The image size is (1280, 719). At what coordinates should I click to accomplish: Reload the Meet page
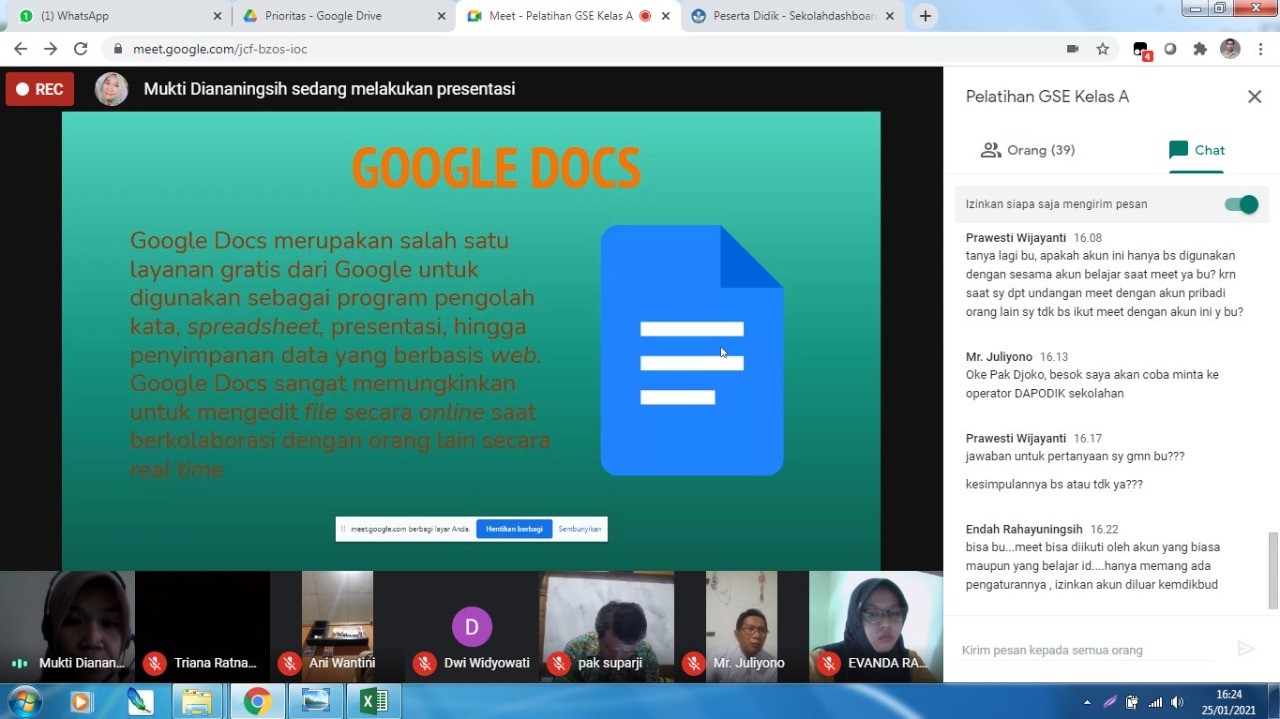click(x=81, y=49)
